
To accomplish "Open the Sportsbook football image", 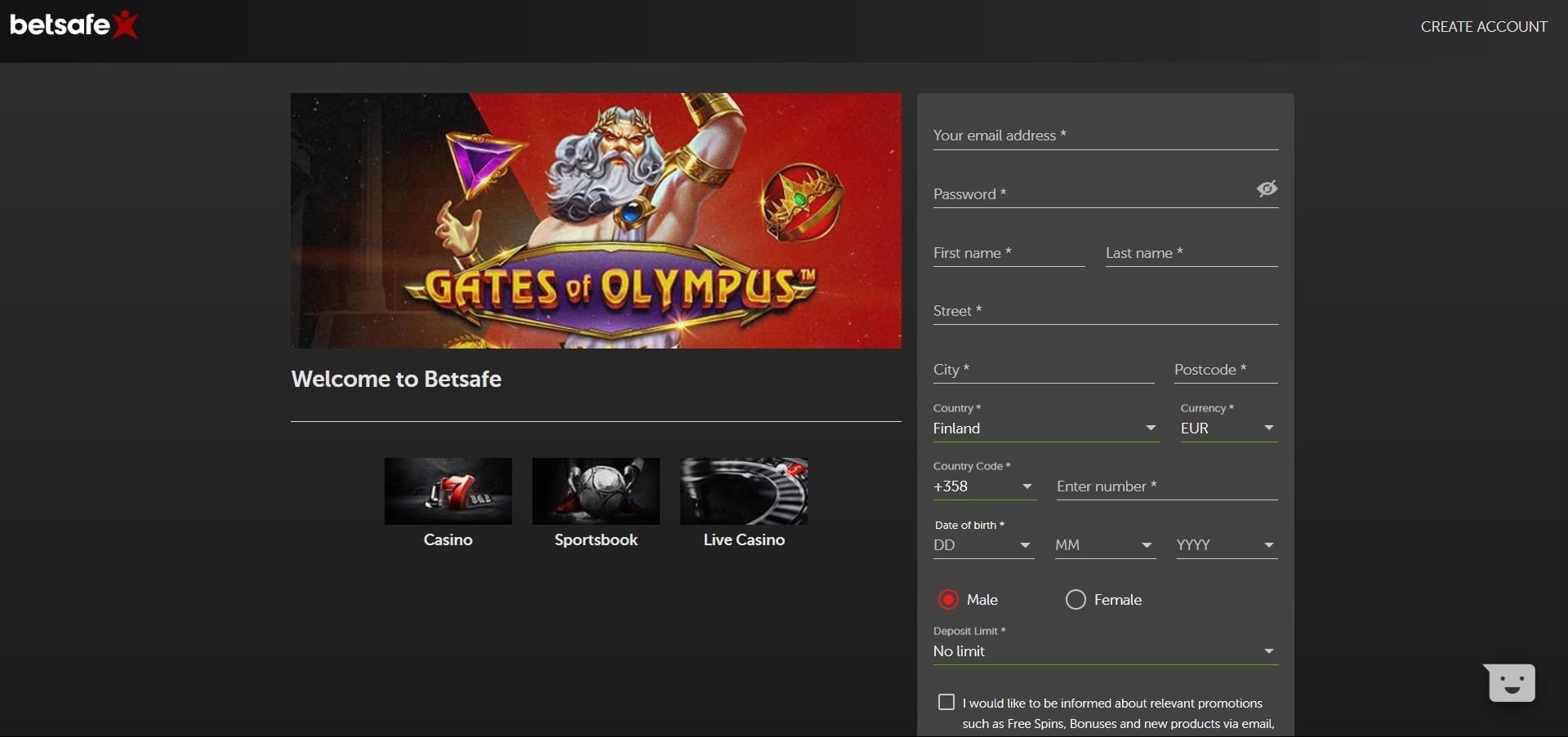I will (x=595, y=491).
